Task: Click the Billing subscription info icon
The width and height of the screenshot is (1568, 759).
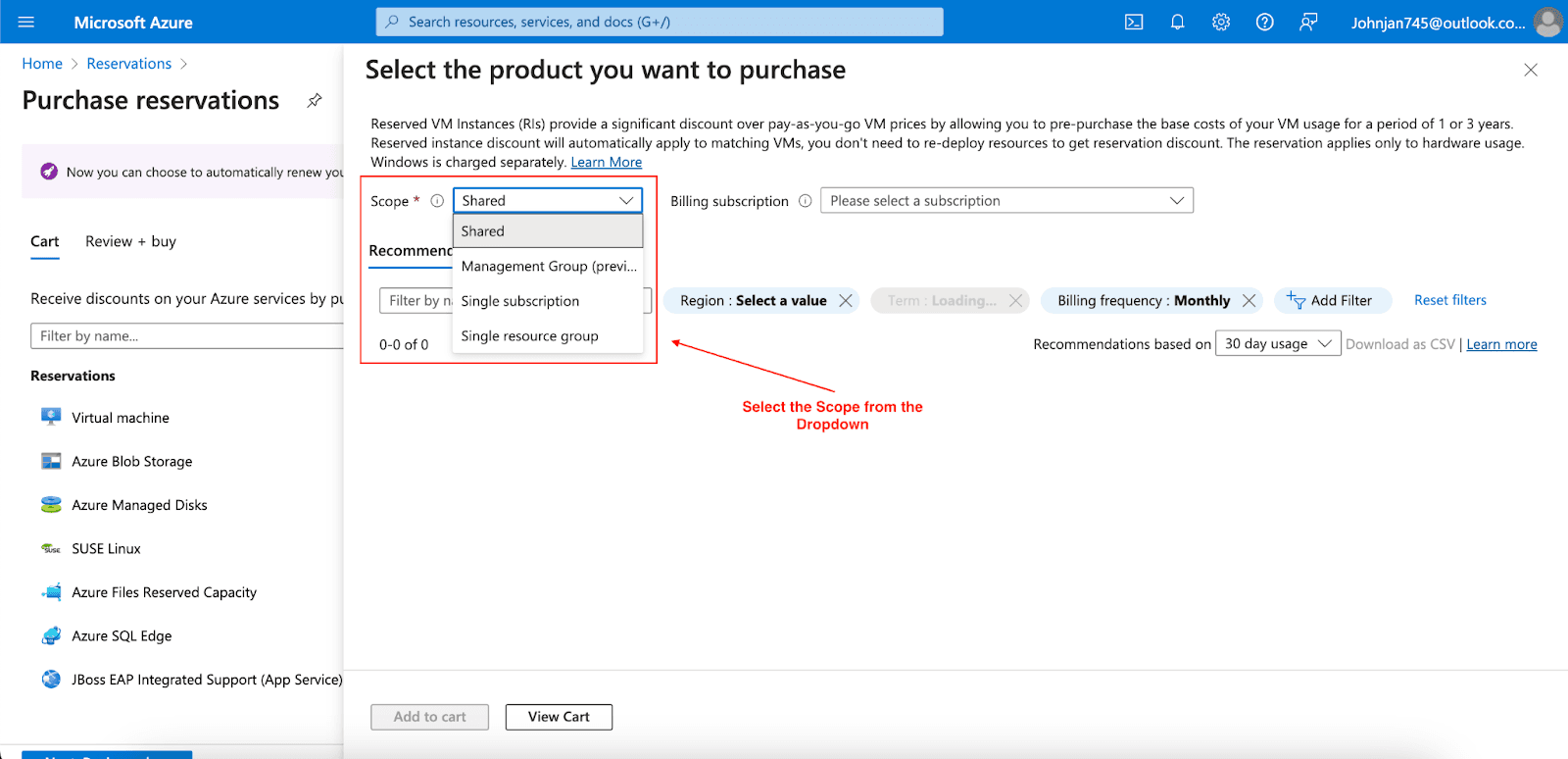Action: point(806,201)
